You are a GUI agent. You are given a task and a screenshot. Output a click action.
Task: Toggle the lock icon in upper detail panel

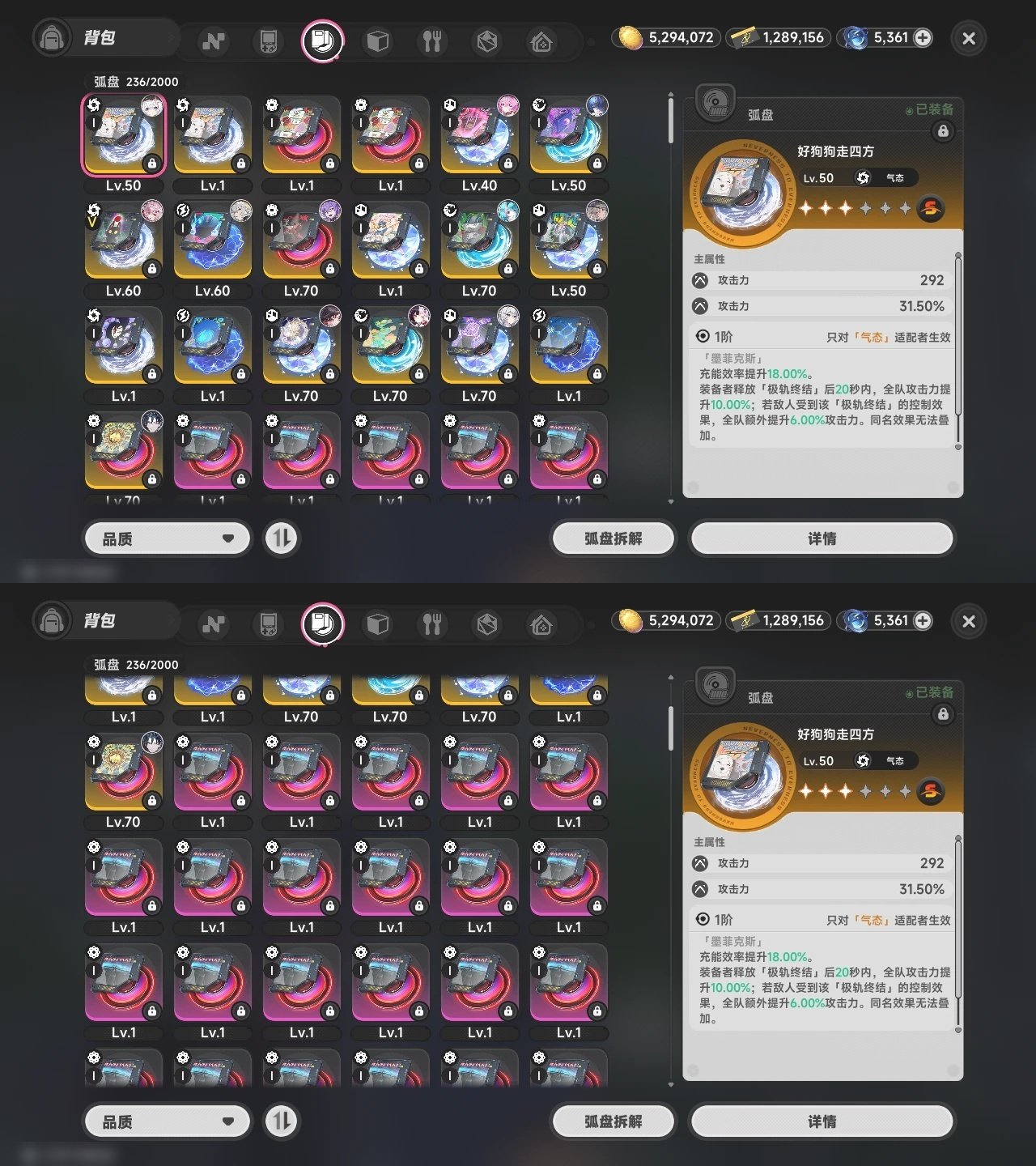click(943, 131)
